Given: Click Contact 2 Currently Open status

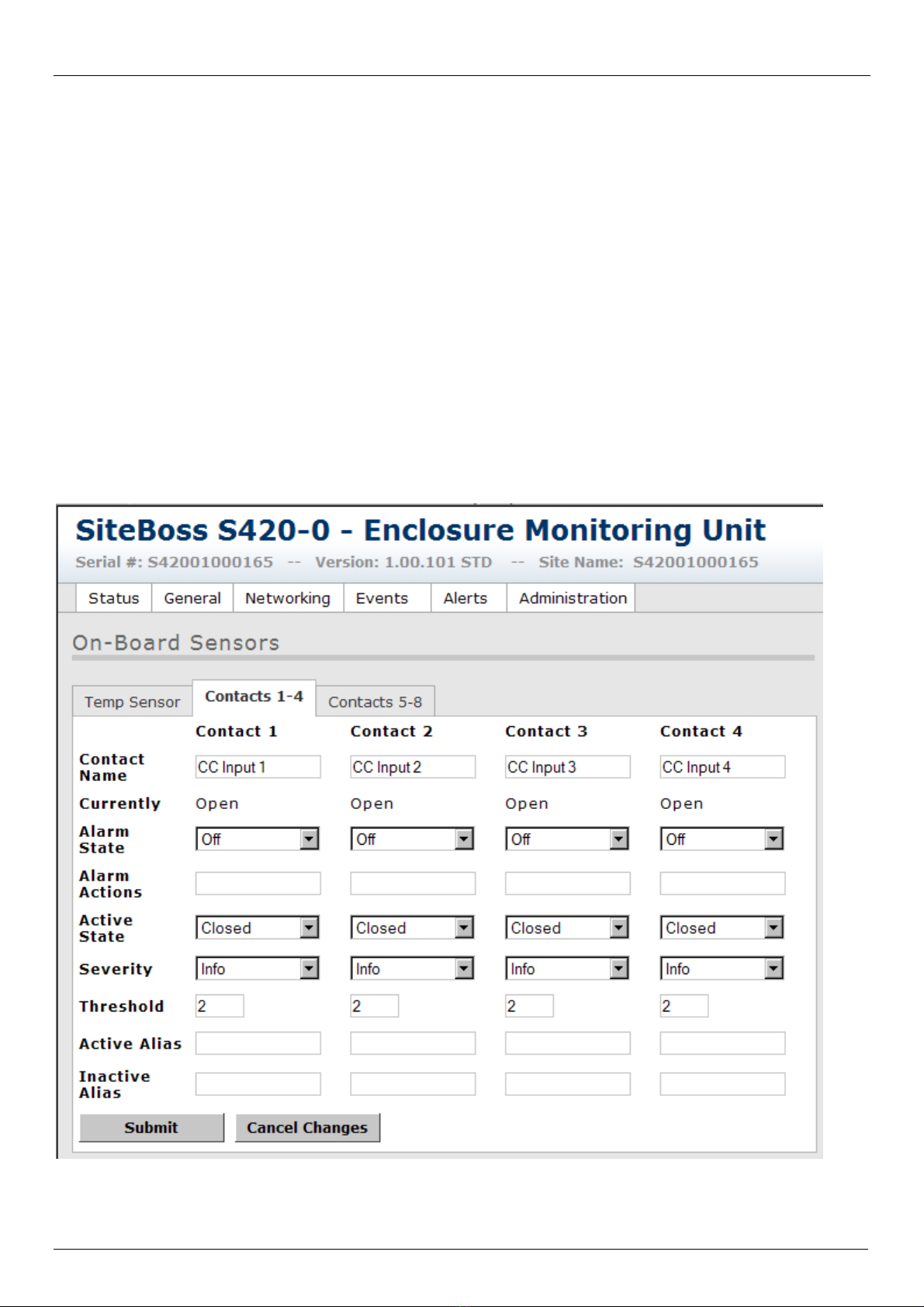Looking at the screenshot, I should coord(372,804).
